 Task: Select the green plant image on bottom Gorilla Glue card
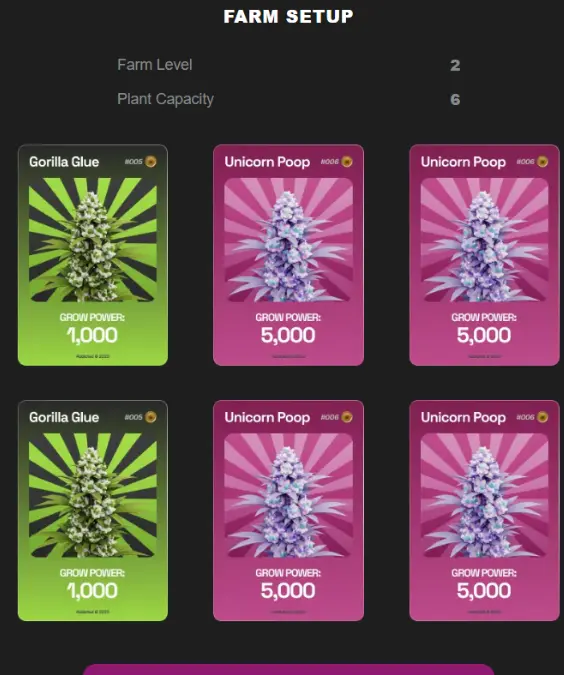coord(93,495)
